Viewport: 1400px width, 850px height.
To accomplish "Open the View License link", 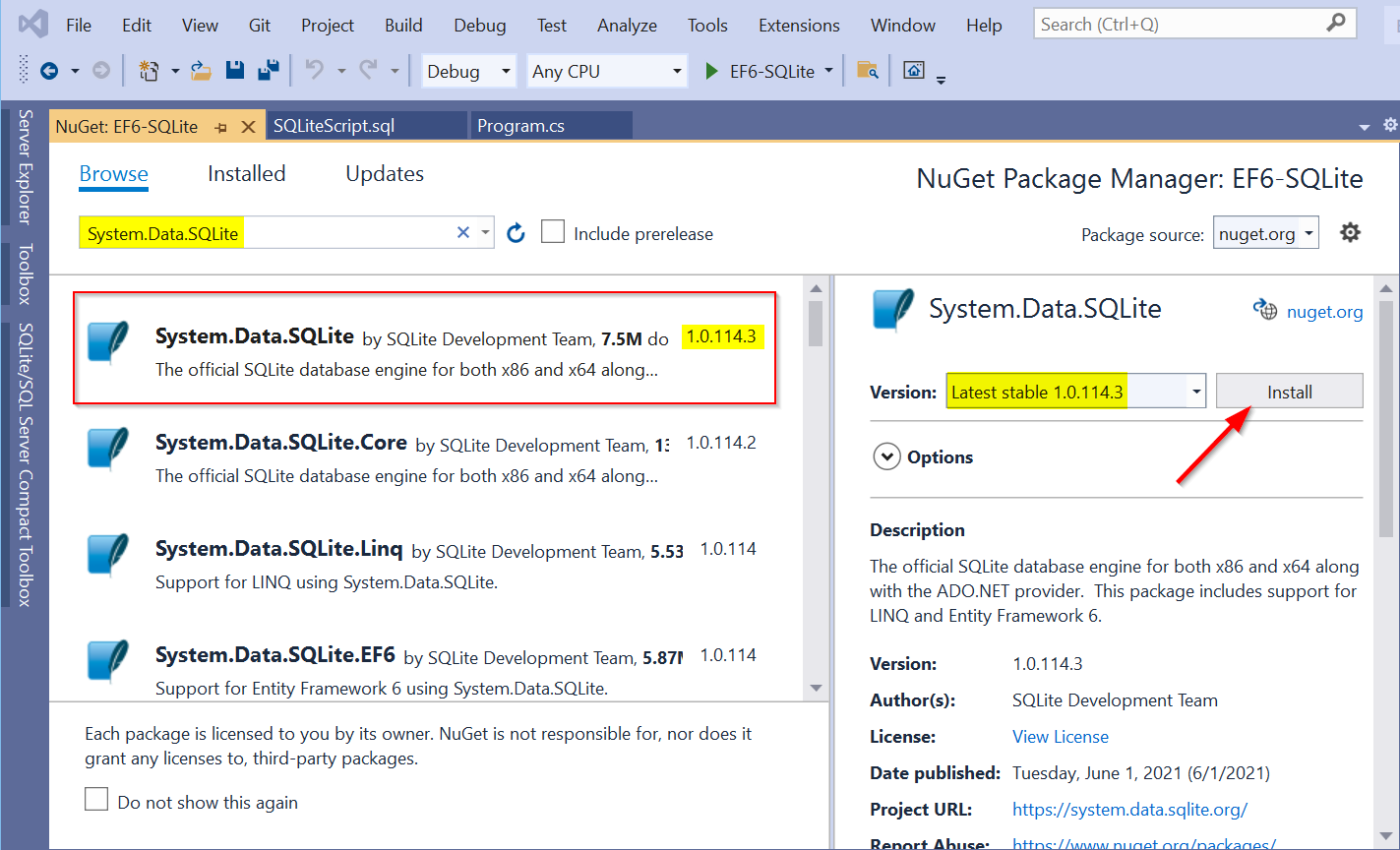I will coord(1060,736).
